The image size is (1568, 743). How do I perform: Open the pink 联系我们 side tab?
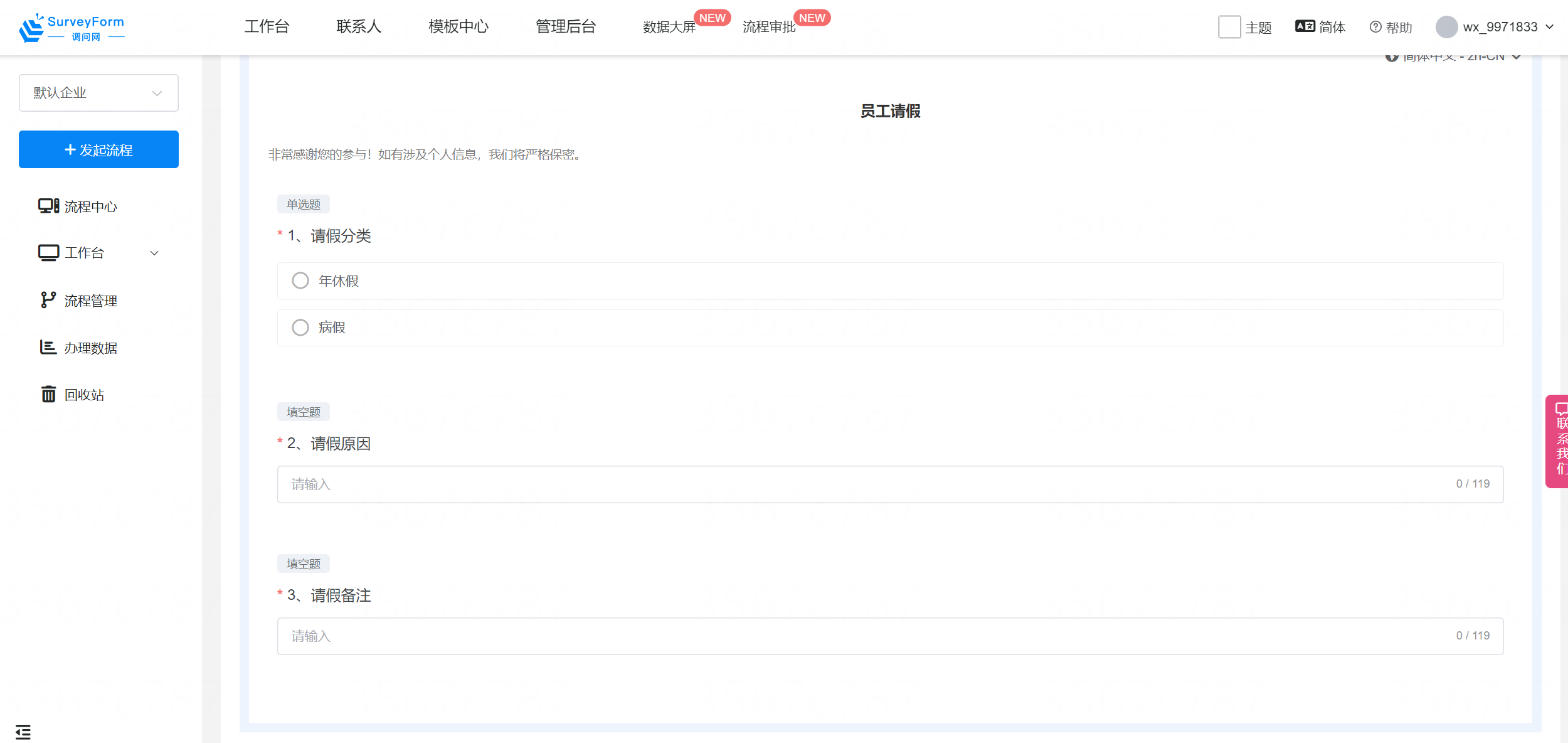tap(1559, 441)
